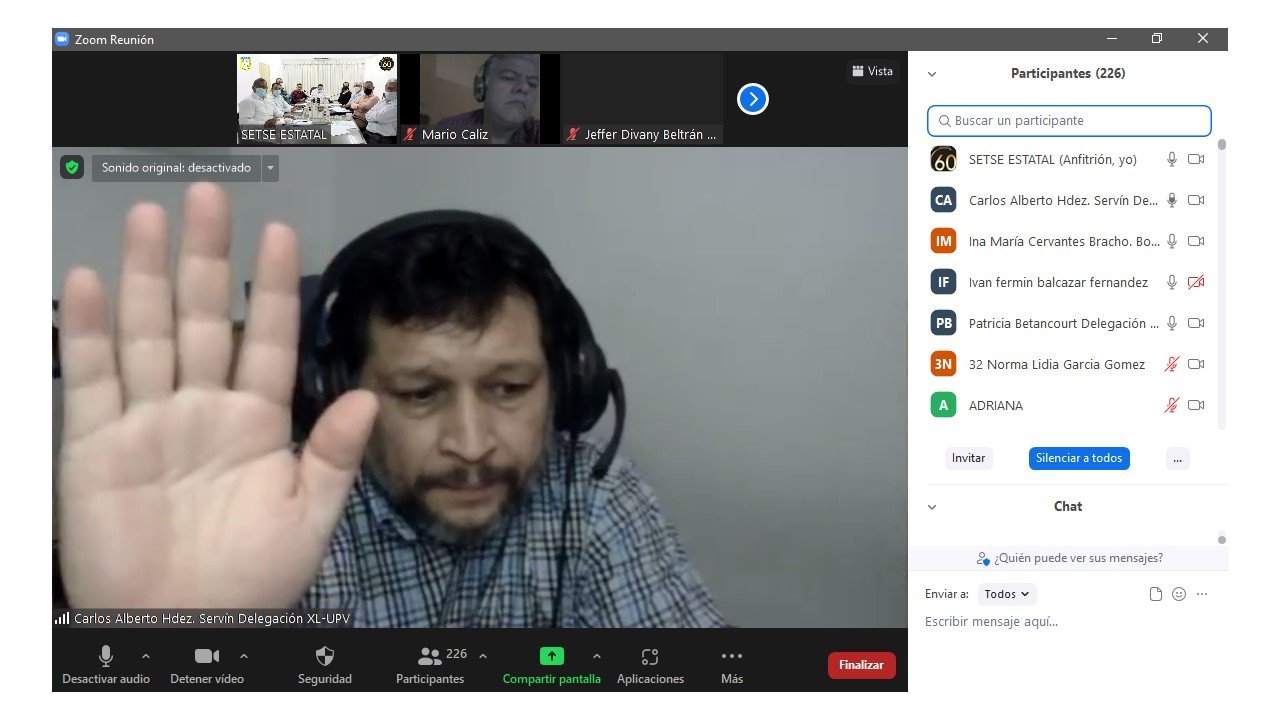Click the Buscar un participante search field

pyautogui.click(x=1069, y=120)
